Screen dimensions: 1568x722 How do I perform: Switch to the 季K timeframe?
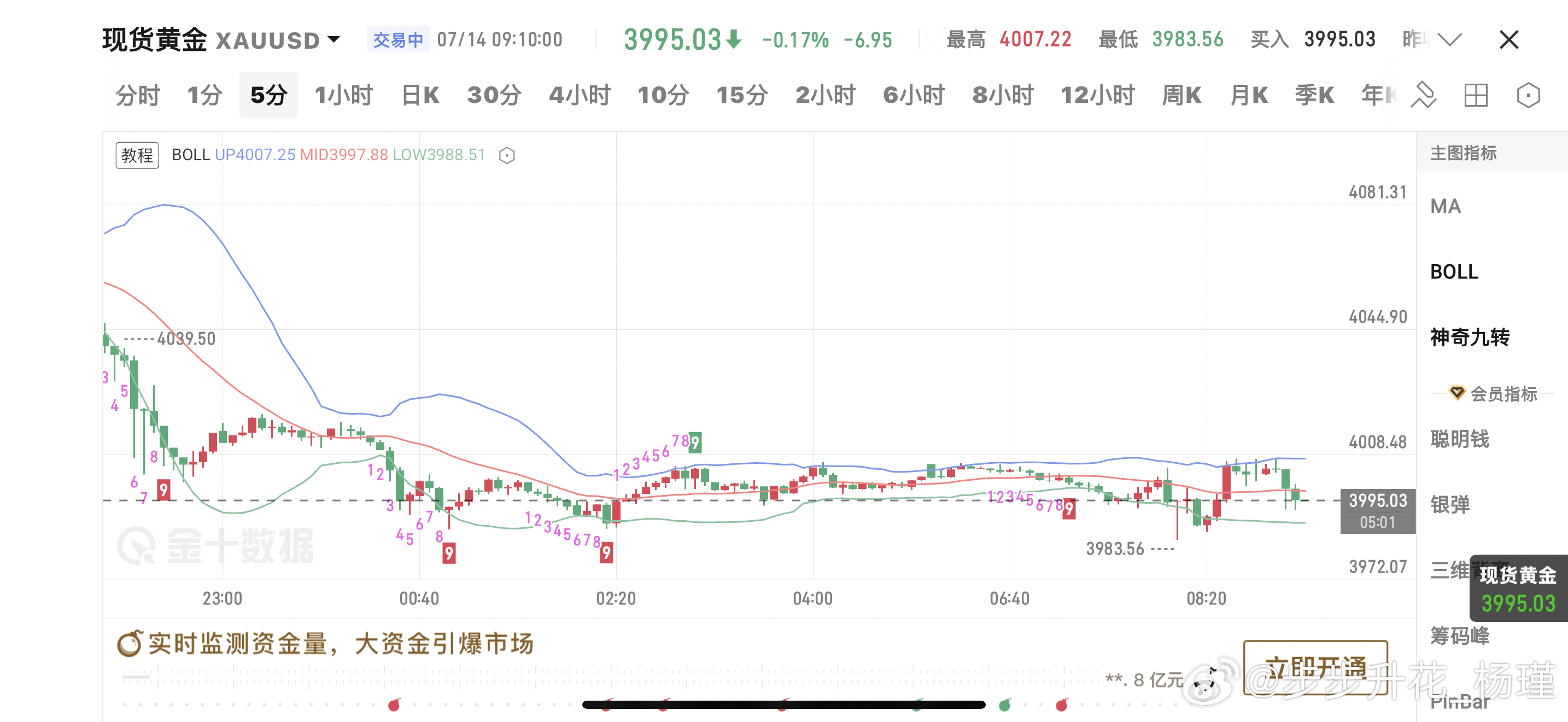pyautogui.click(x=1314, y=95)
